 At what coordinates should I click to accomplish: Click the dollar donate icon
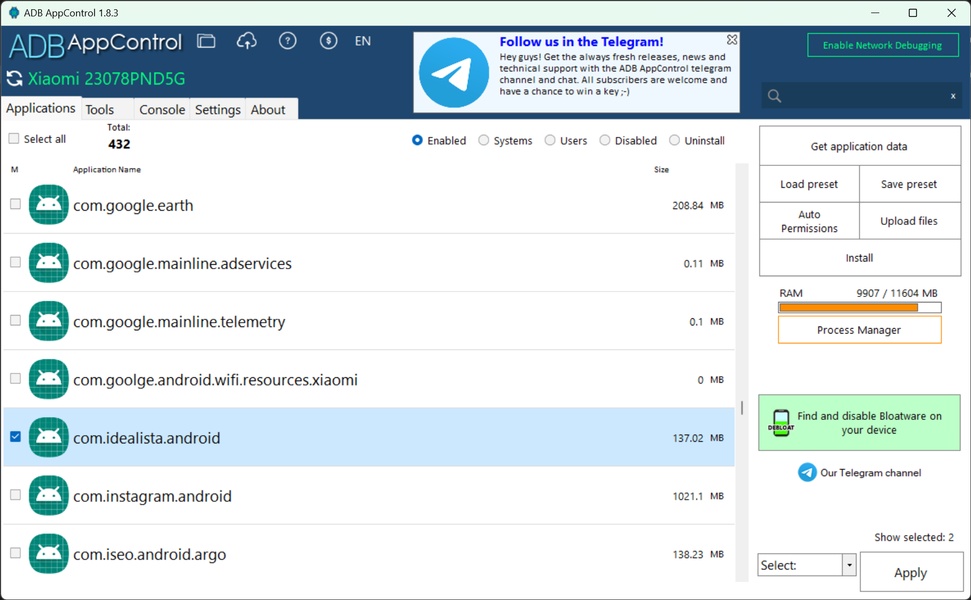pyautogui.click(x=328, y=41)
